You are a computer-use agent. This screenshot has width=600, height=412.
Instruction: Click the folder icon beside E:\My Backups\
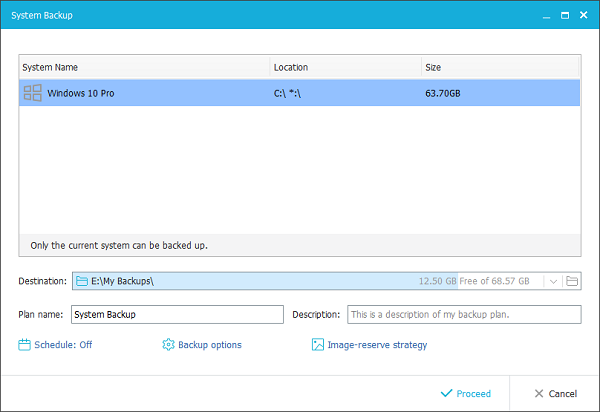82,281
